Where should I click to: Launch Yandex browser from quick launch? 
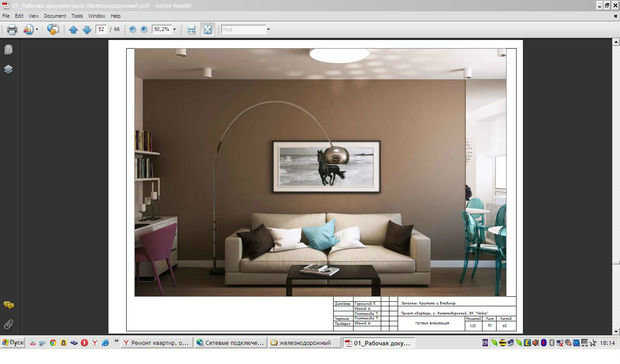(95, 343)
